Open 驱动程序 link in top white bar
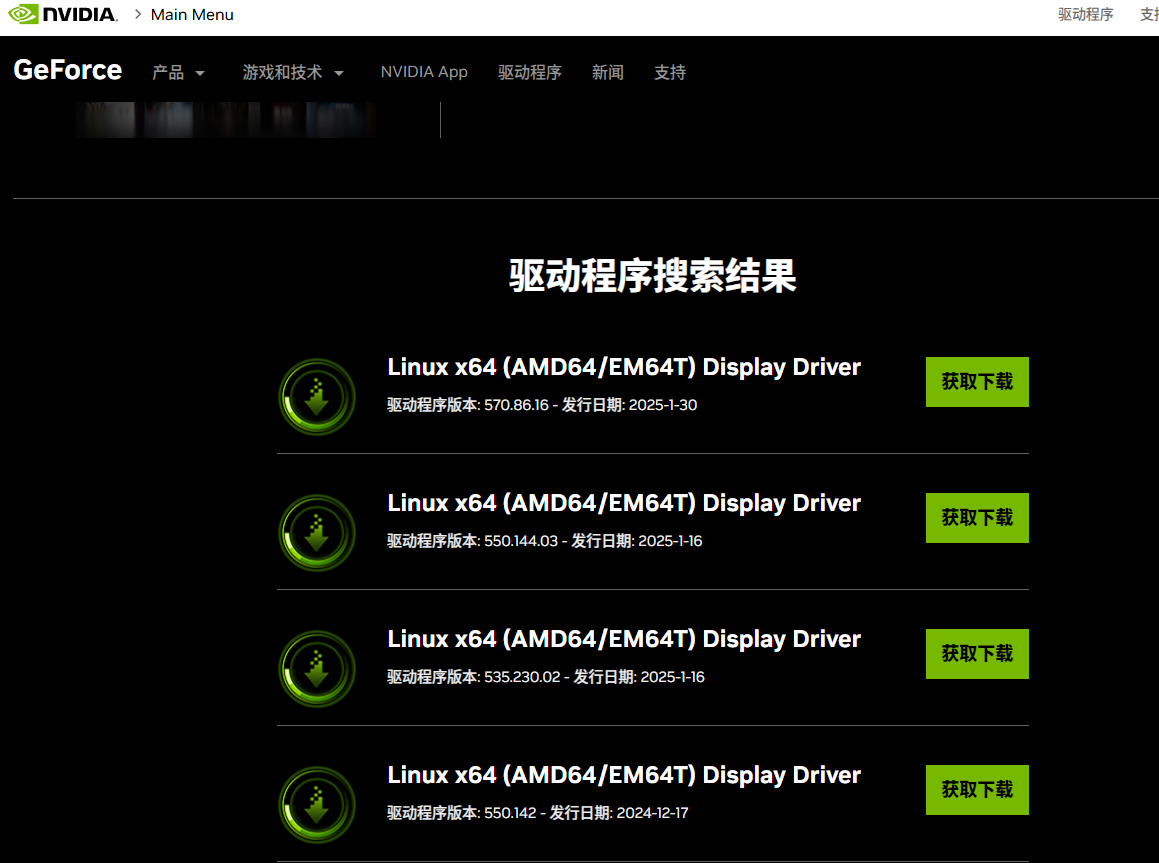Viewport: 1159px width, 863px height. (1085, 14)
